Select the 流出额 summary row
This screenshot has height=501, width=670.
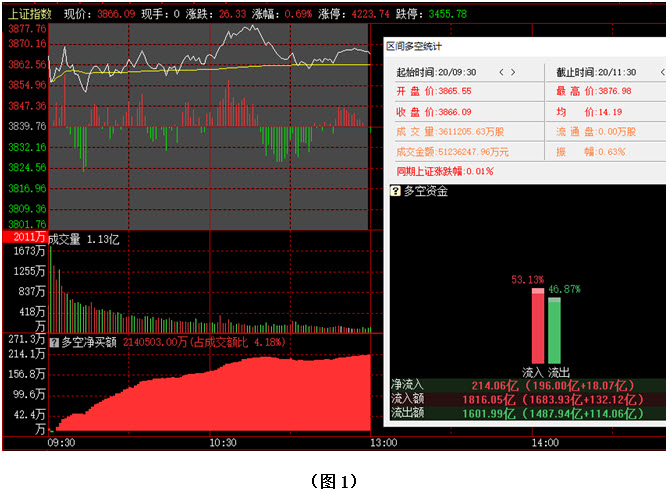(x=527, y=412)
